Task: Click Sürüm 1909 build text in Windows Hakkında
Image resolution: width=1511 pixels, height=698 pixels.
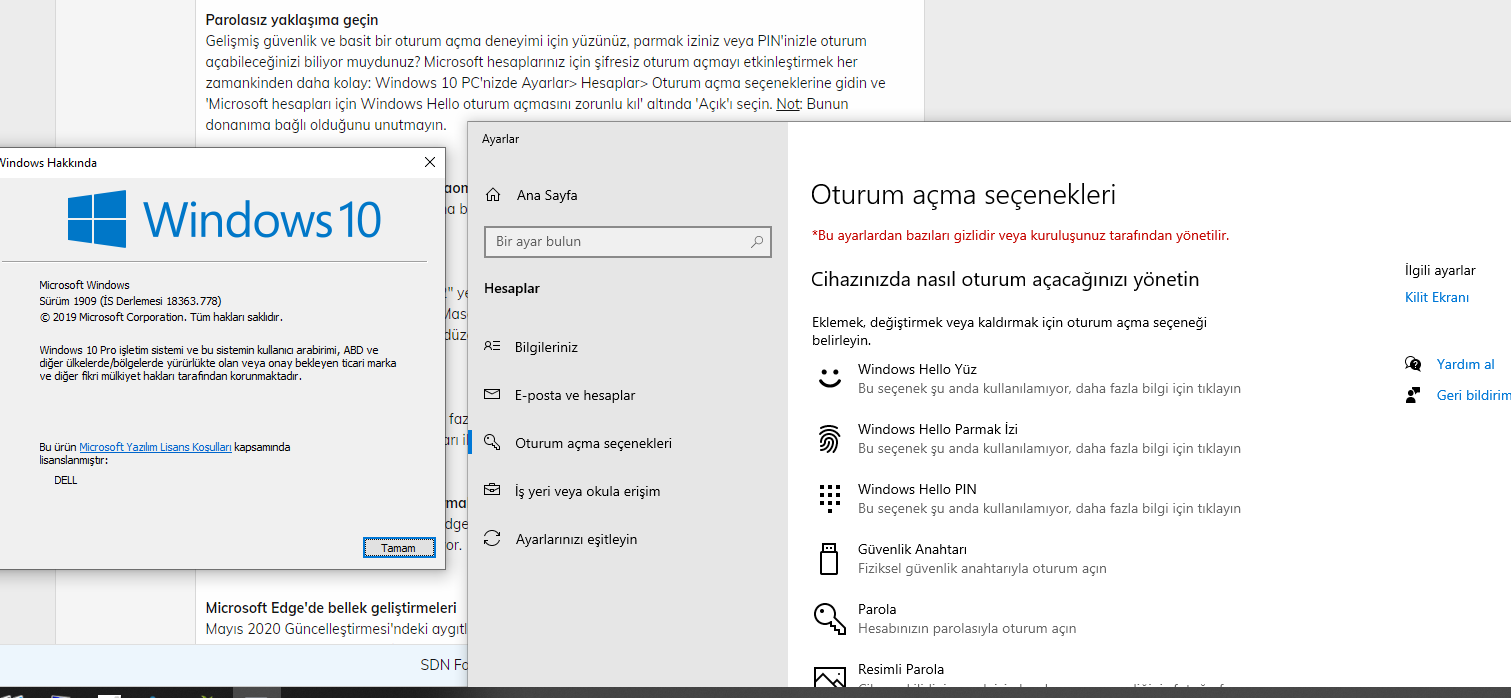Action: tap(130, 301)
